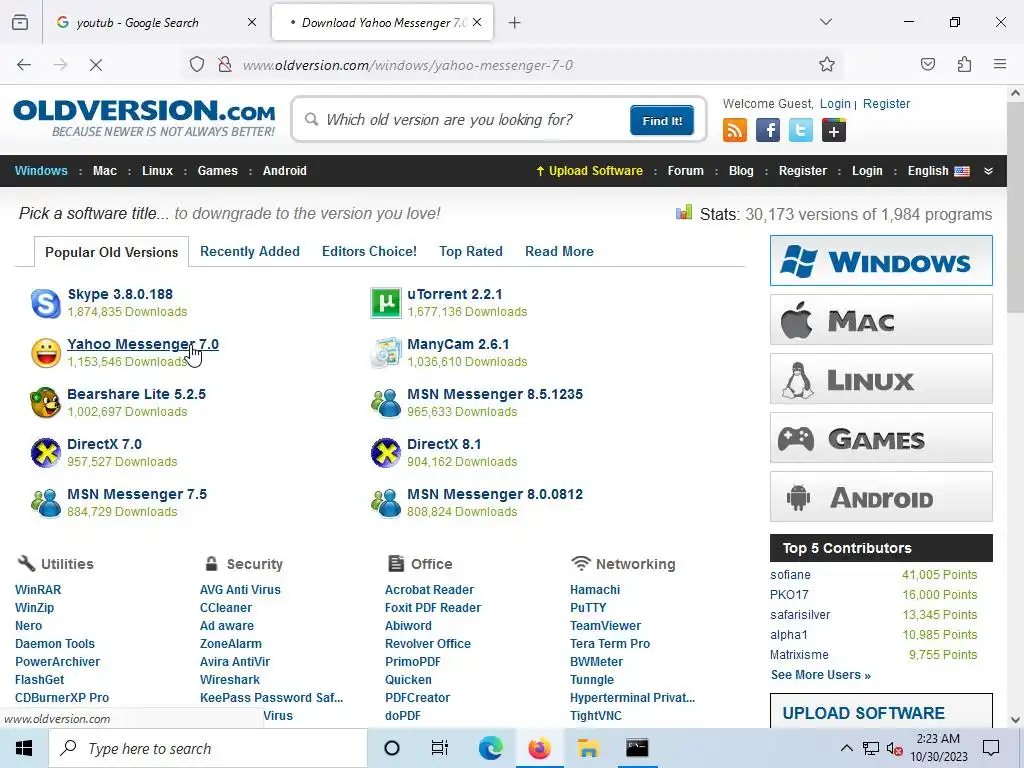Select the Read More tab
1024x768 pixels.
click(559, 251)
